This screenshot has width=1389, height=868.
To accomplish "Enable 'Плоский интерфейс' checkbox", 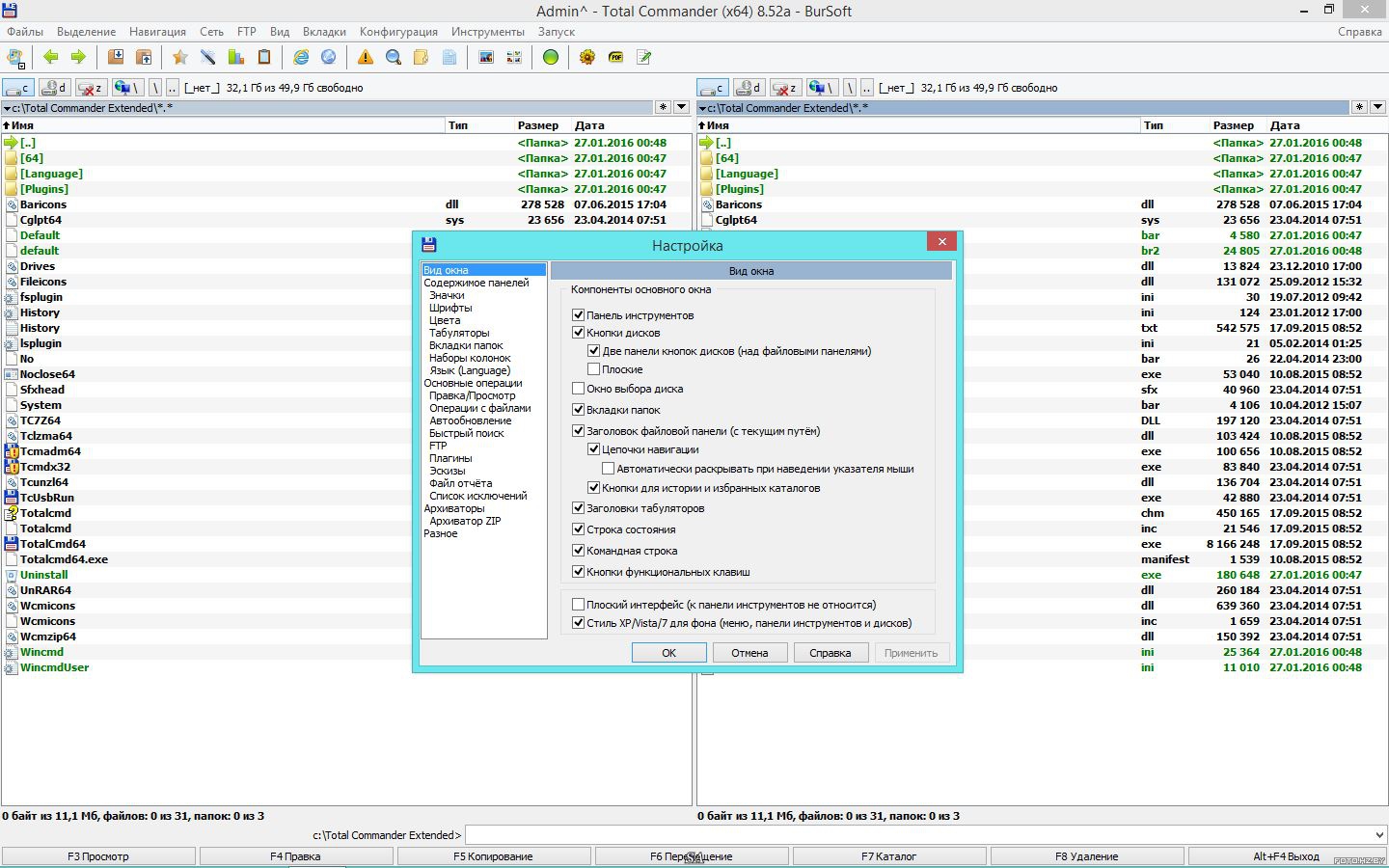I will (579, 604).
